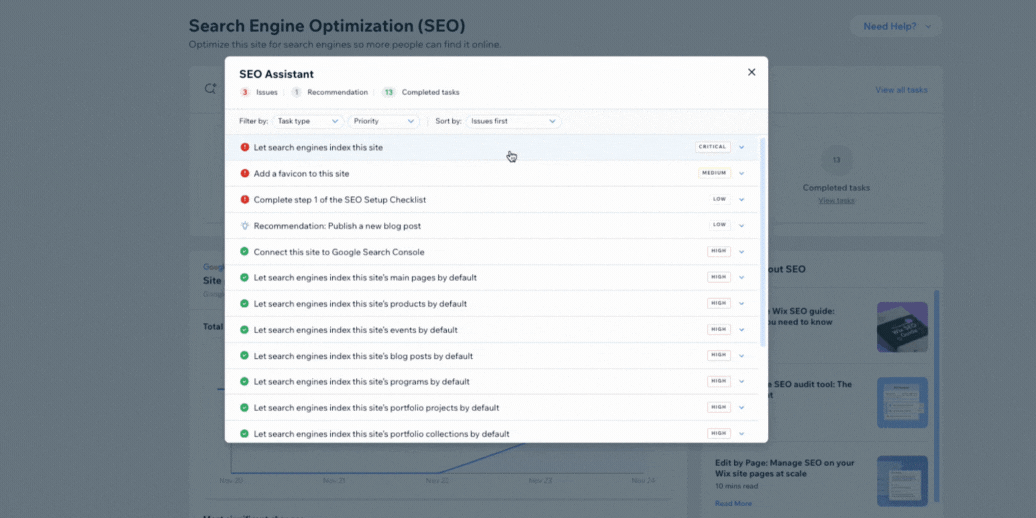Click green check icon beside main pages task
This screenshot has height=518, width=1036.
coord(244,278)
